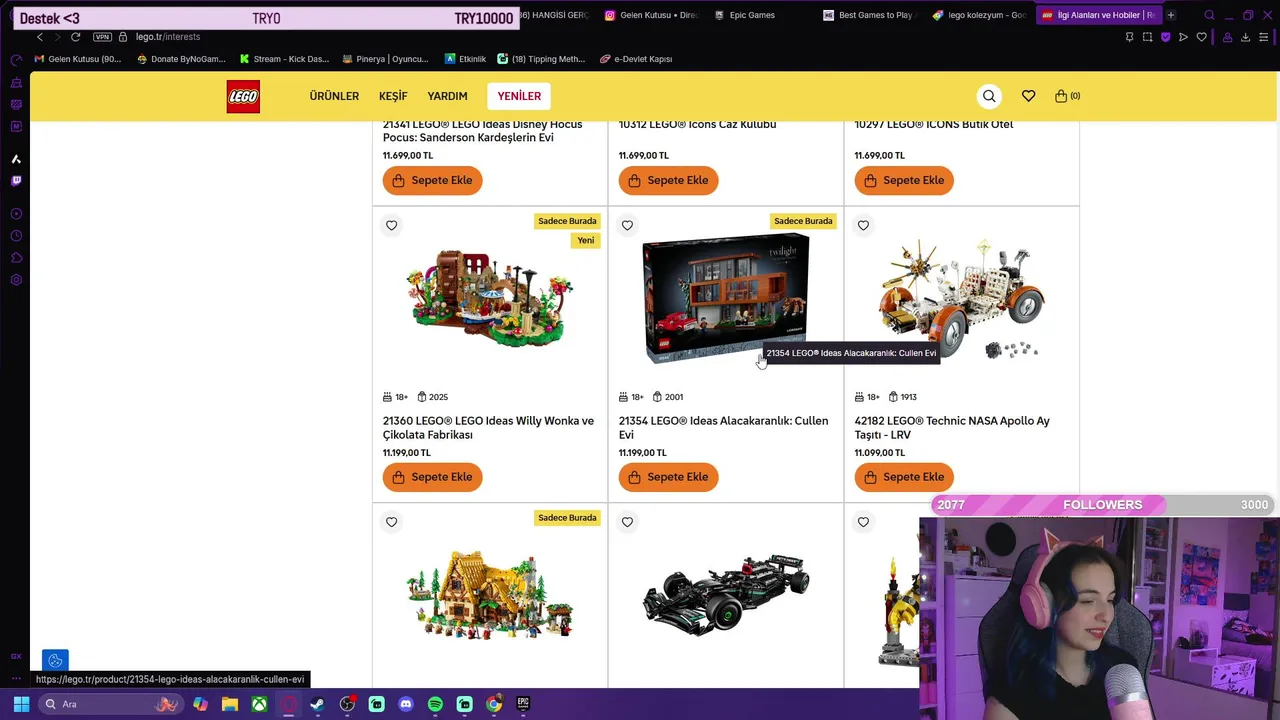Go back in browser
Image resolution: width=1280 pixels, height=720 pixels.
click(x=40, y=37)
